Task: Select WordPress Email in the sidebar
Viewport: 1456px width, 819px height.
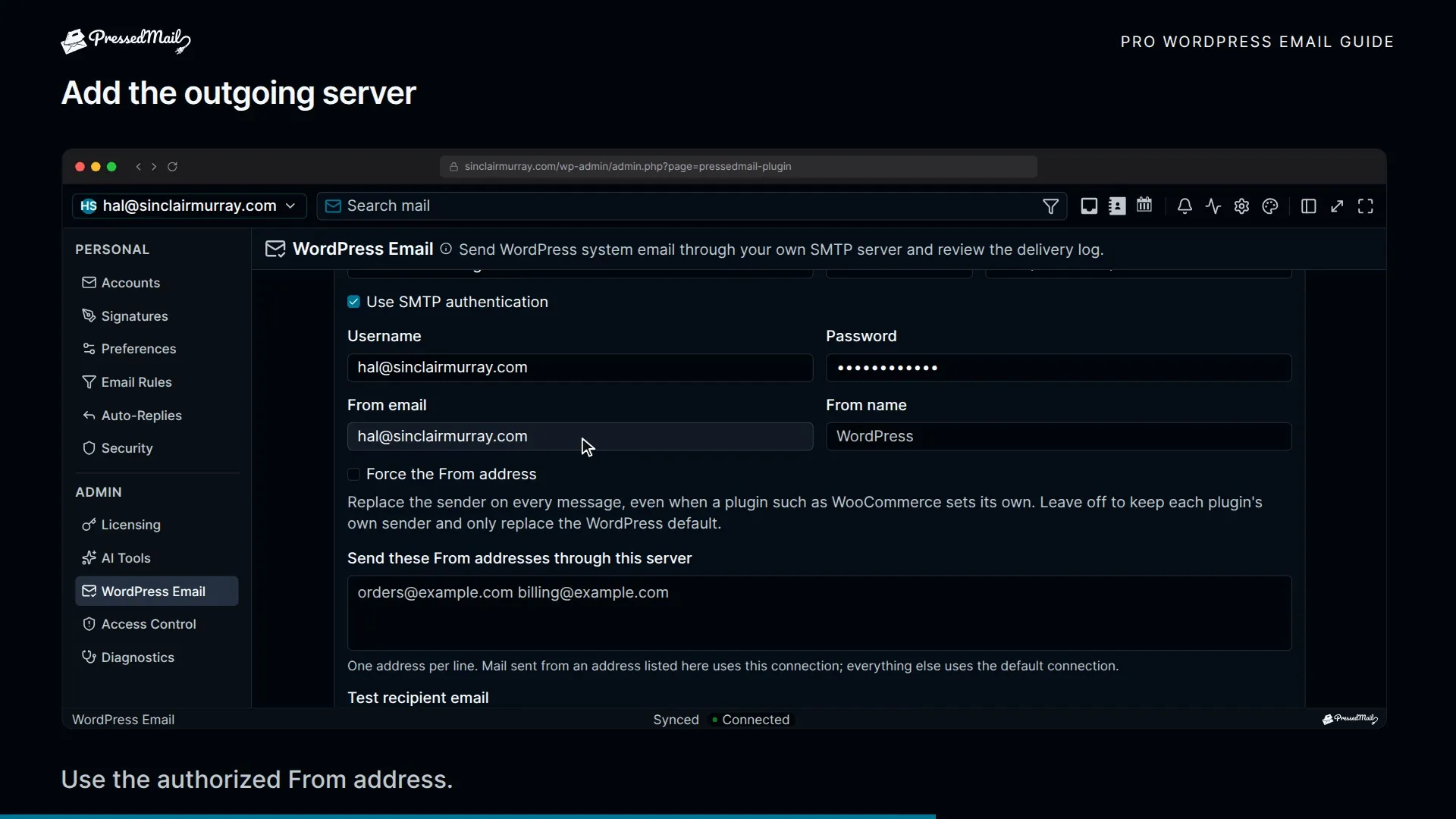Action: coord(157,591)
